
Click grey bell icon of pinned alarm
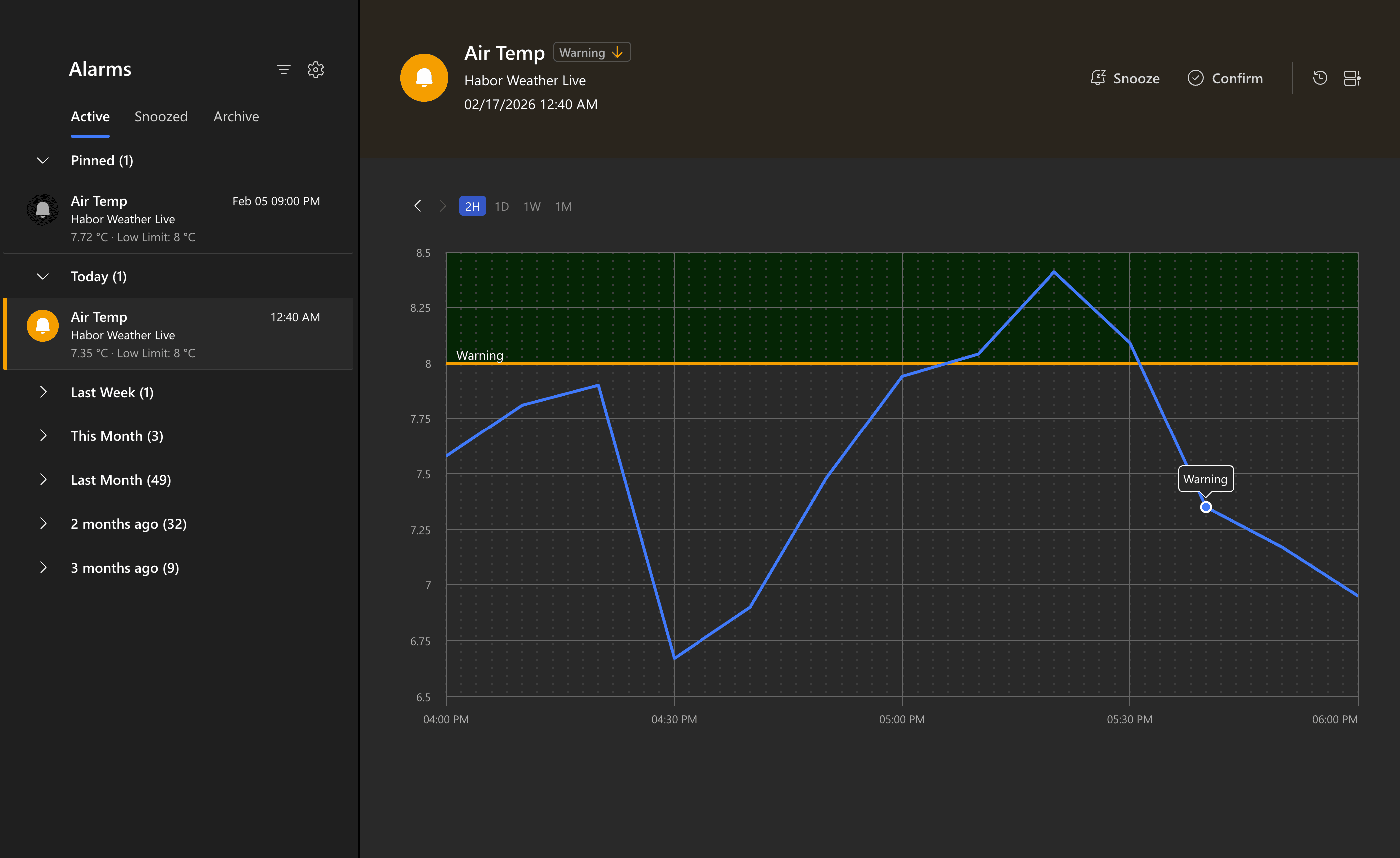tap(42, 210)
